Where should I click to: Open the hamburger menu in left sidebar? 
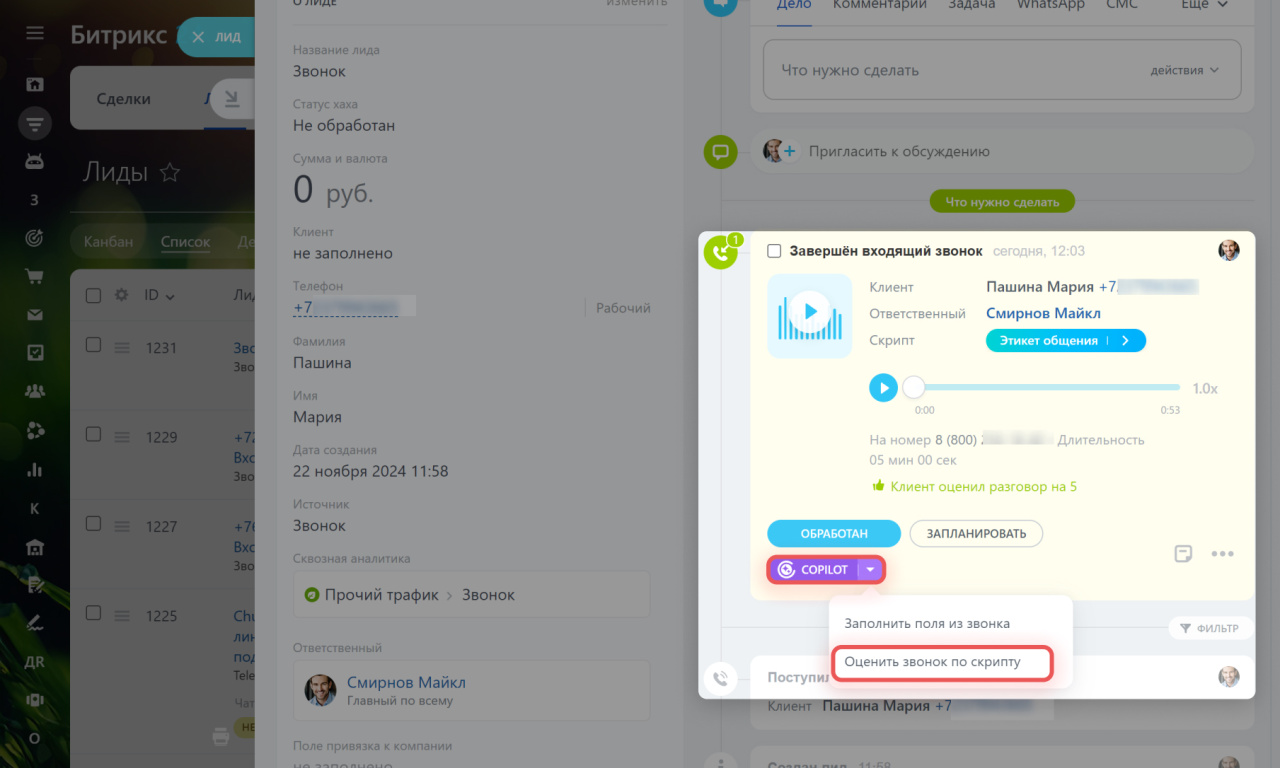point(35,34)
